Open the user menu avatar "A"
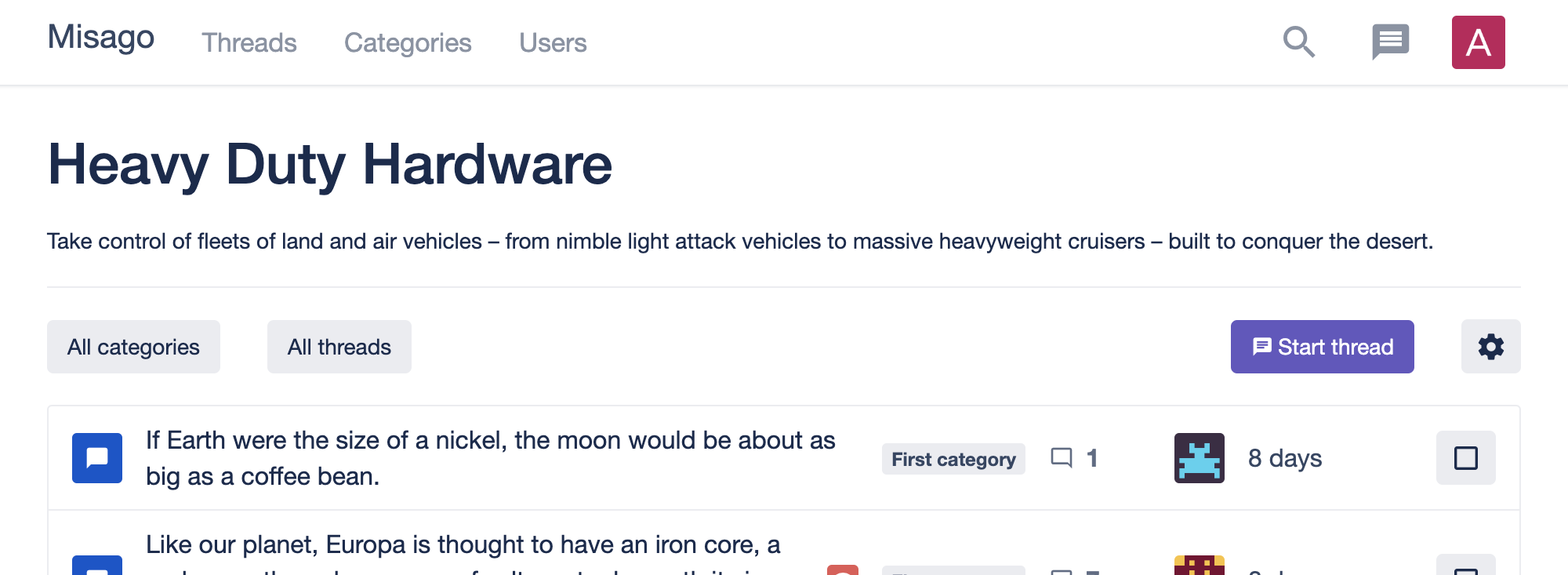 point(1478,42)
